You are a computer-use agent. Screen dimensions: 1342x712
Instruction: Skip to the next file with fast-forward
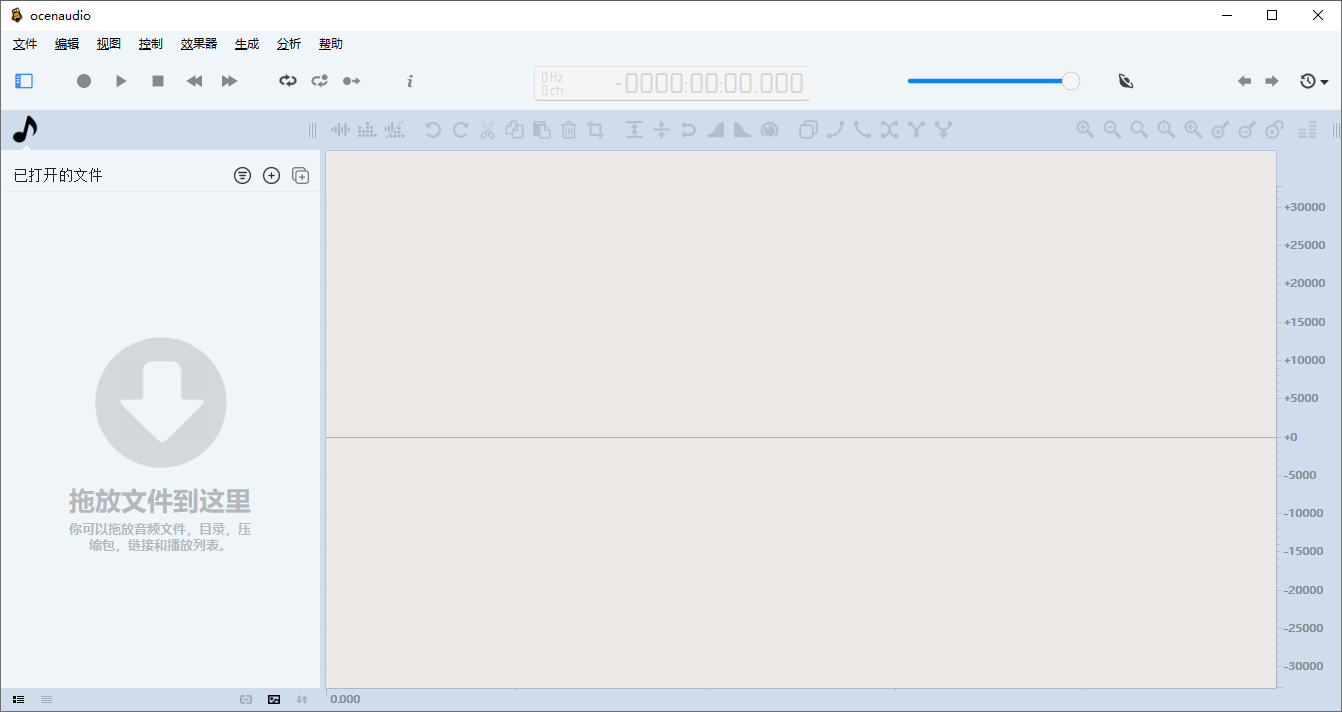pos(229,81)
